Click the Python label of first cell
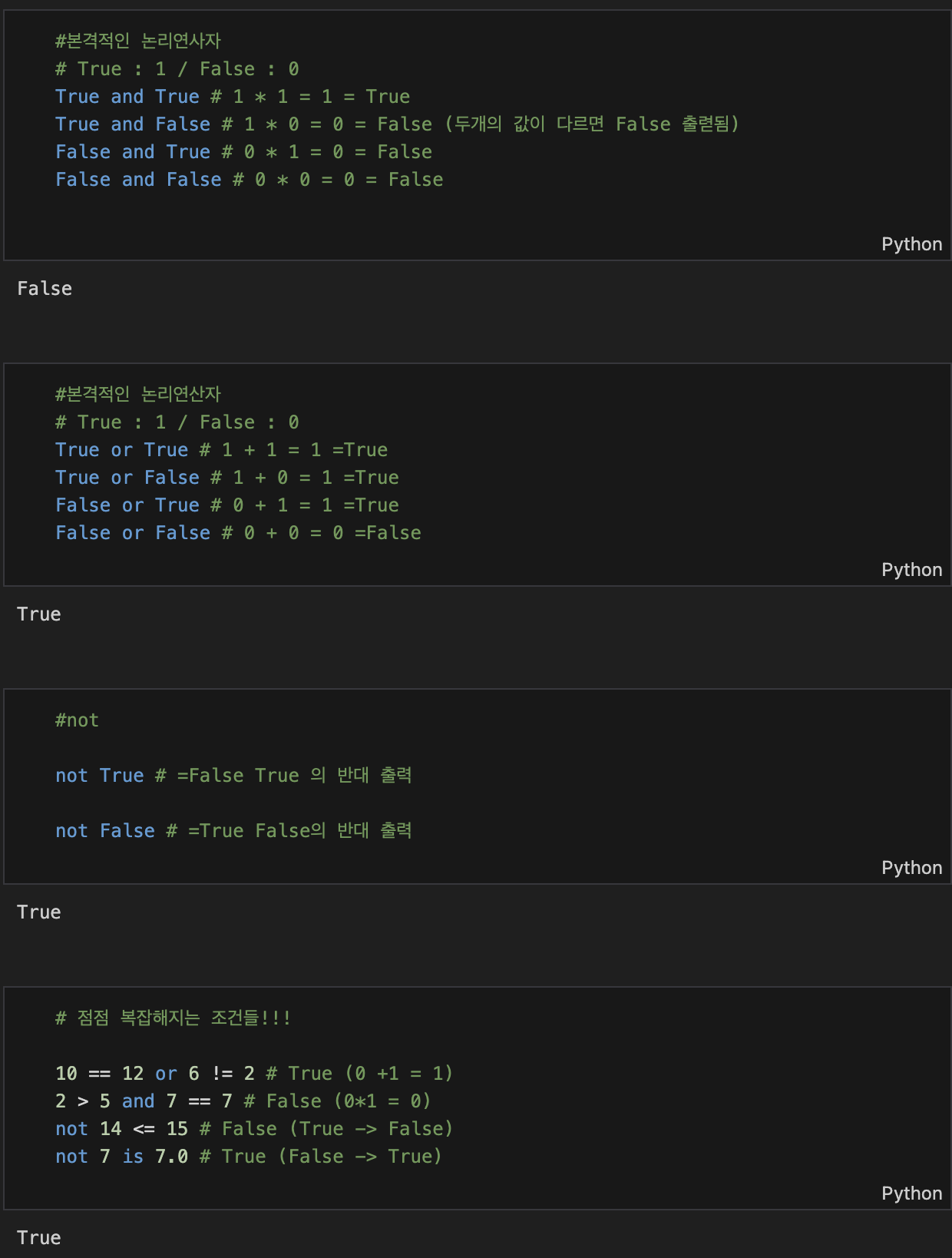This screenshot has height=1258, width=952. tap(911, 244)
